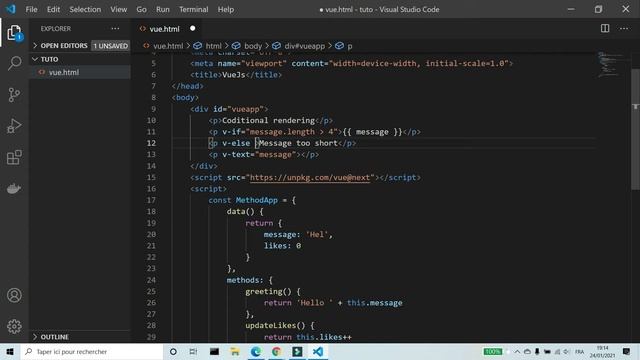Click the 'Coditional rendering' text

pyautogui.click(x=269, y=120)
